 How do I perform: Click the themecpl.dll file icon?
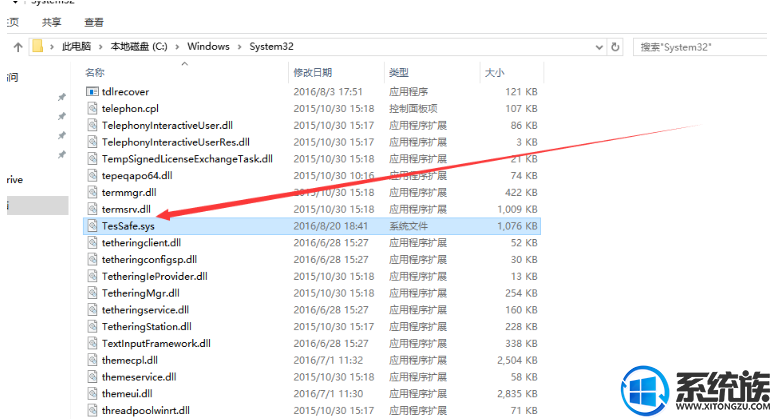92,360
